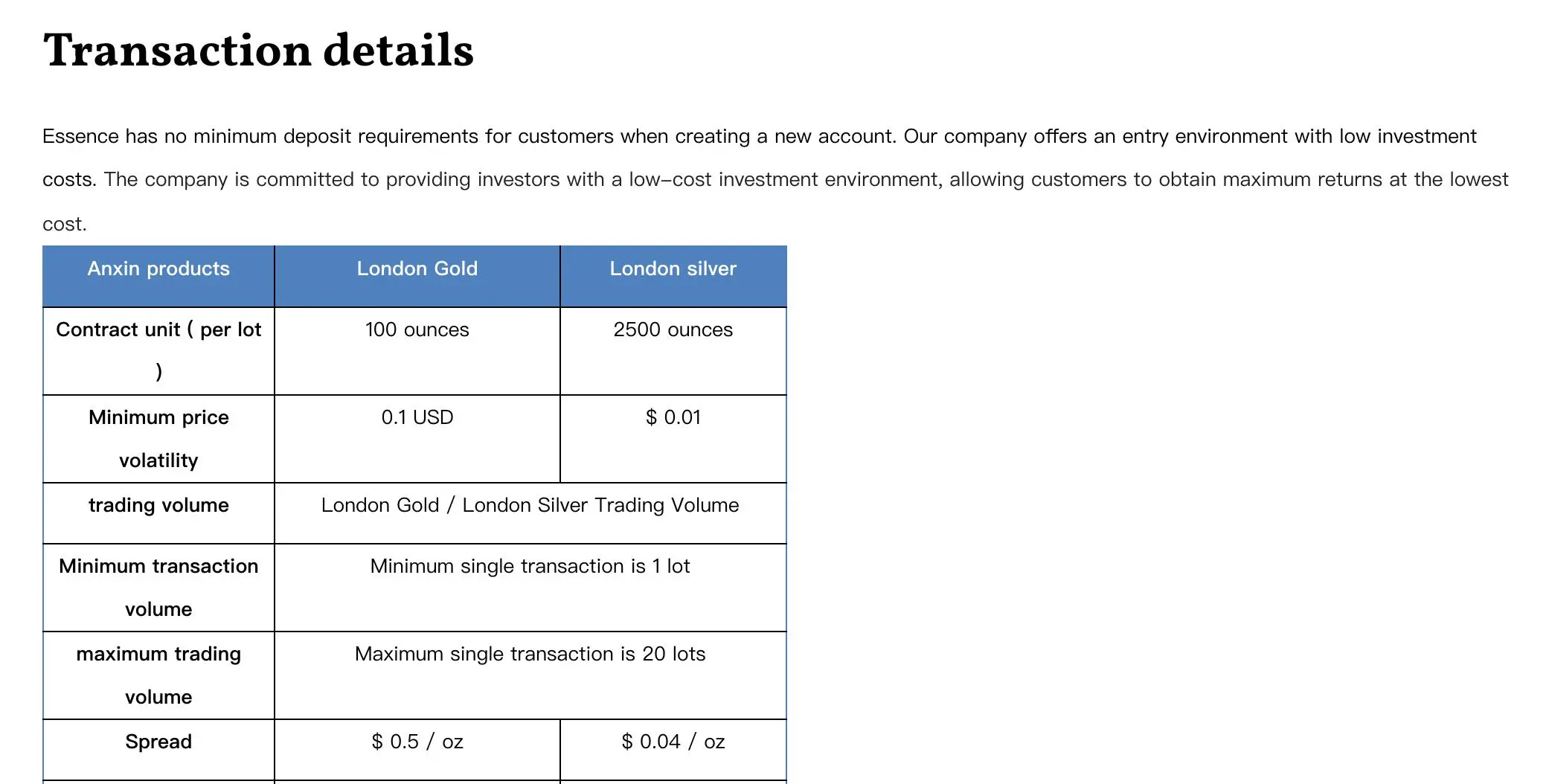This screenshot has height=784, width=1549.
Task: Select the maximum trading volume label
Action: [158, 675]
